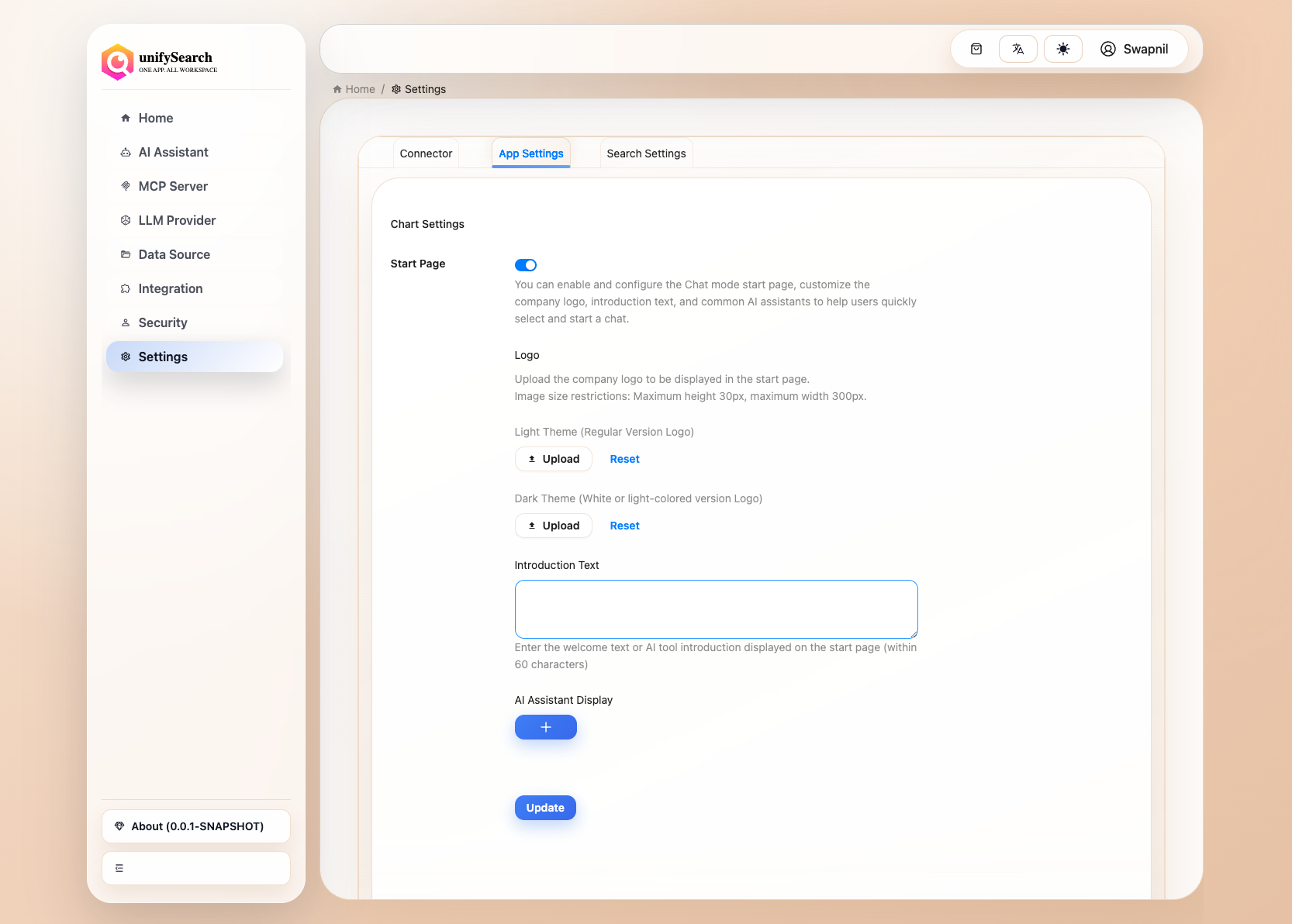
Task: Upload a Dark Theme logo
Action: click(553, 525)
